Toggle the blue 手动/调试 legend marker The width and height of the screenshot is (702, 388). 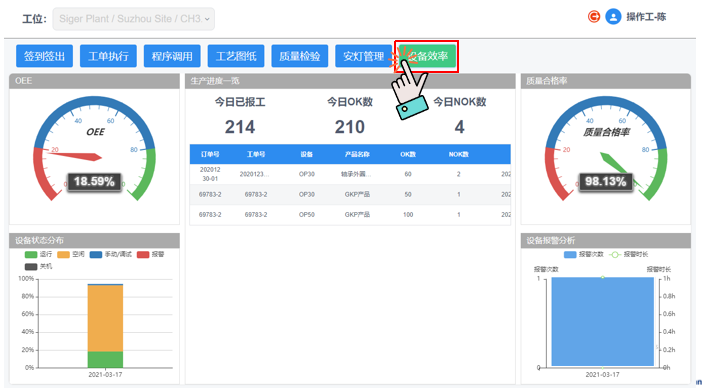[96, 255]
